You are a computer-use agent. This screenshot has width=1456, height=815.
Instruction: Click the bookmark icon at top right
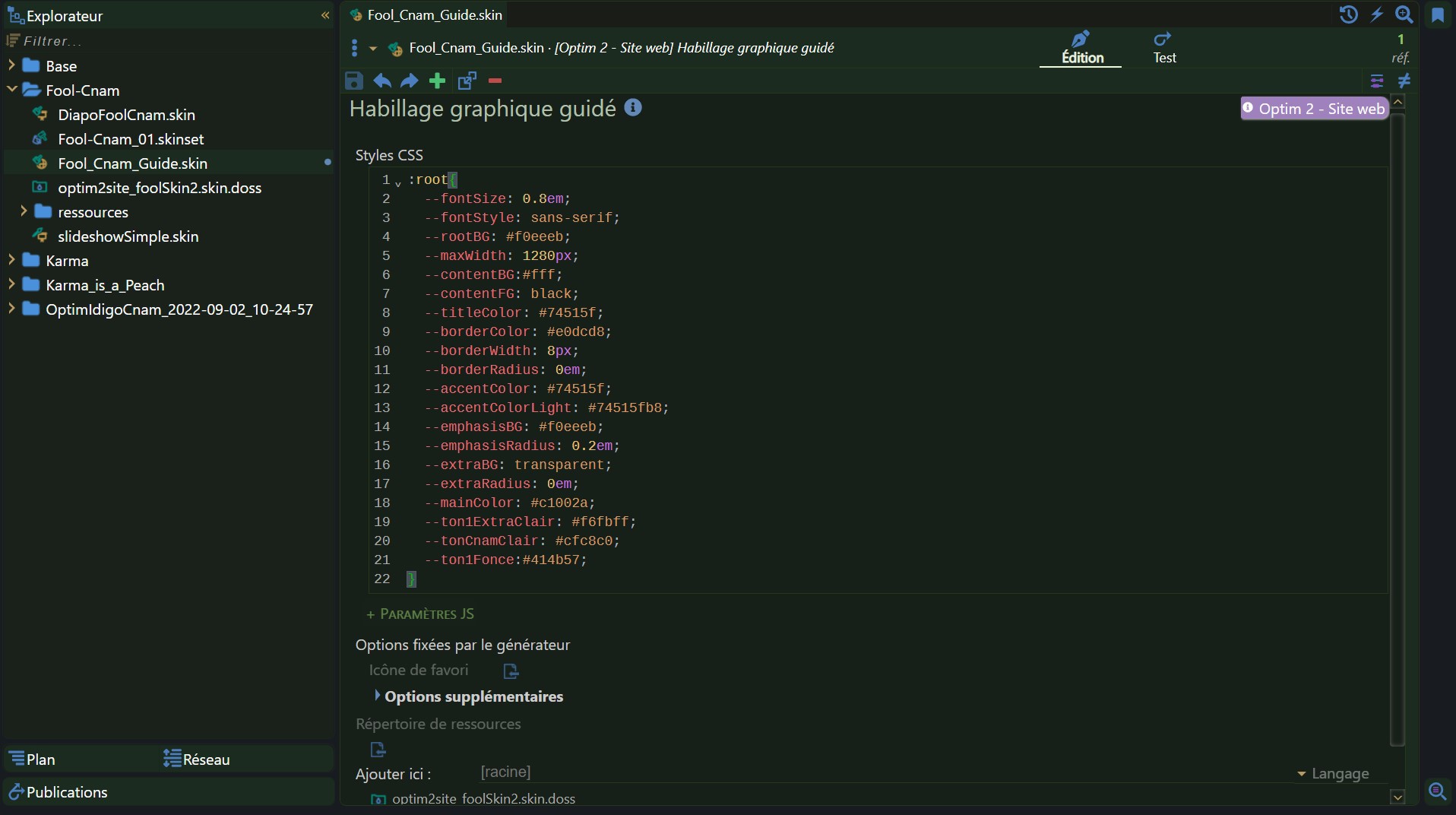[x=1437, y=15]
